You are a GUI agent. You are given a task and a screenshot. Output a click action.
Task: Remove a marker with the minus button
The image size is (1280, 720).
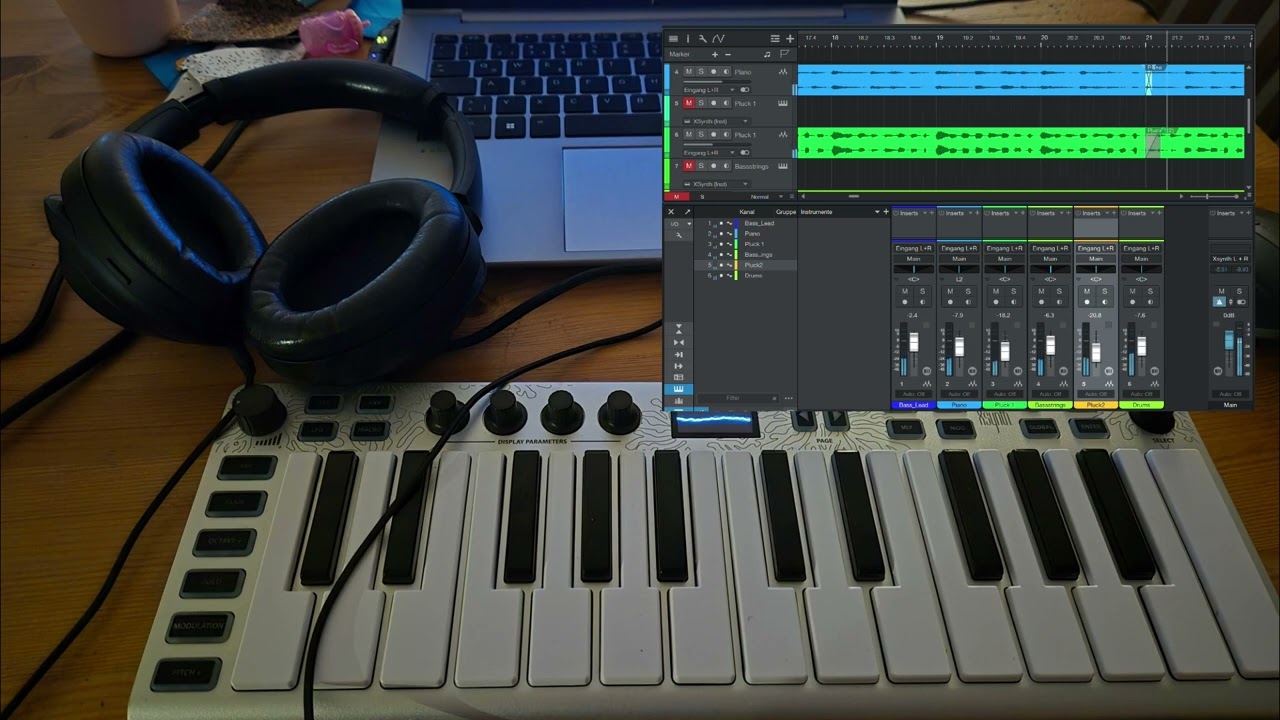[728, 54]
